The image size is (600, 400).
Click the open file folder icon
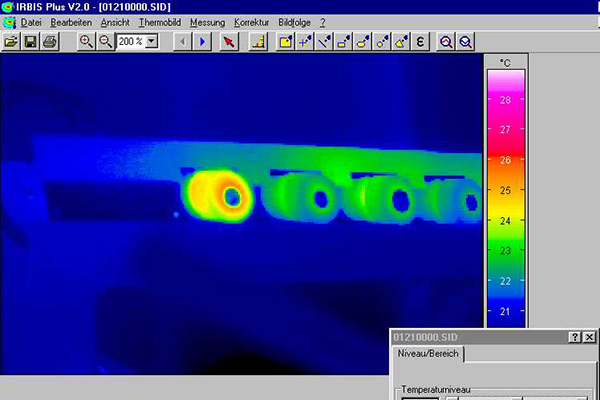[x=11, y=42]
